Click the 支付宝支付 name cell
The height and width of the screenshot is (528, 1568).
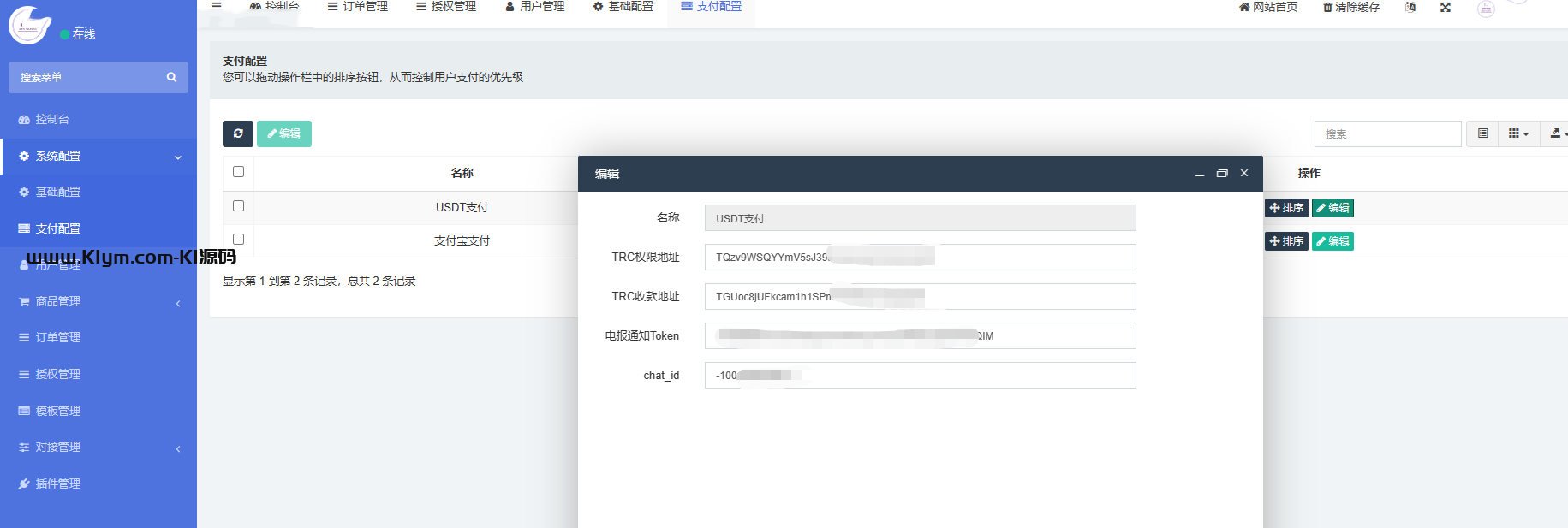click(462, 240)
